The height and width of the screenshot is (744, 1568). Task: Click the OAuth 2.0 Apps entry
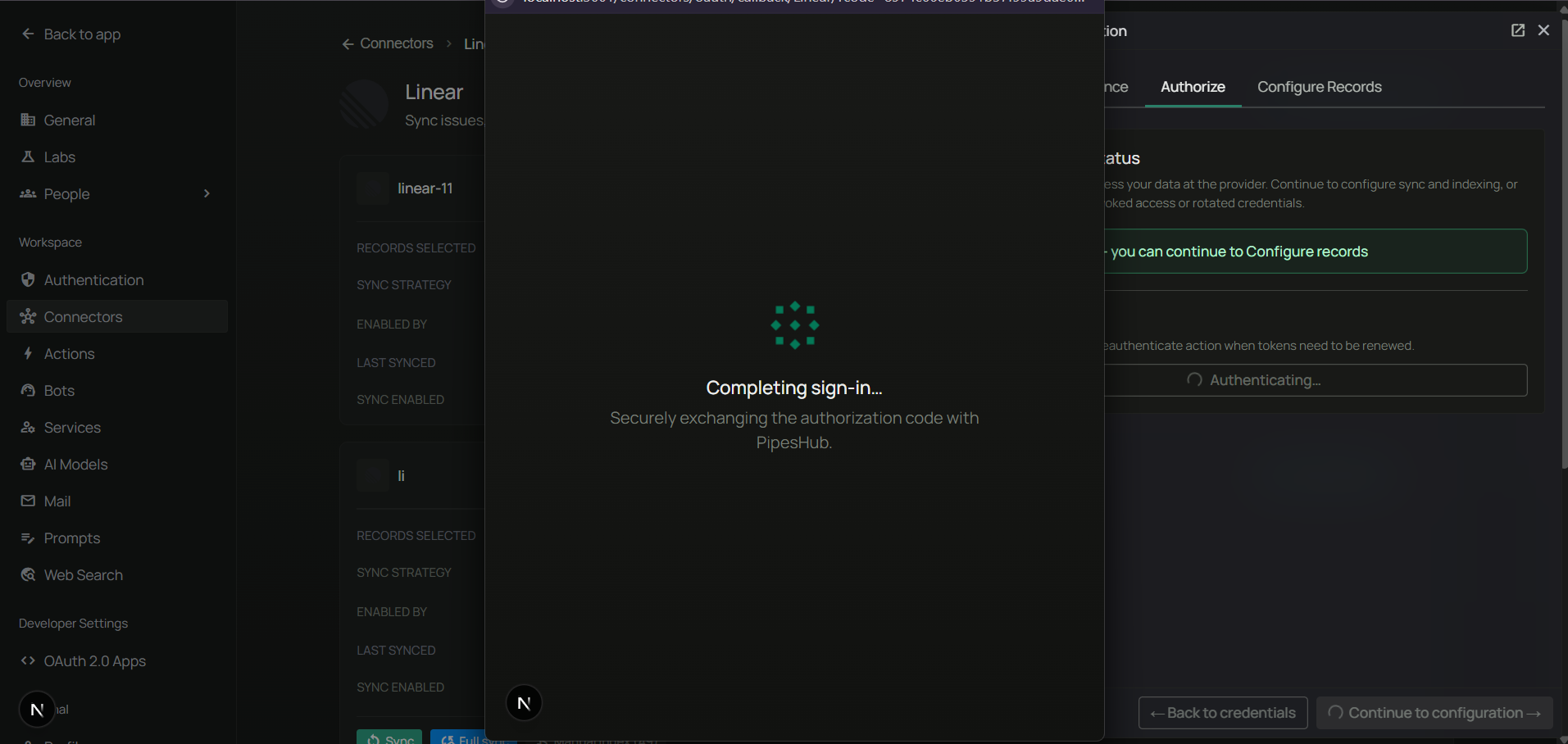pos(117,660)
